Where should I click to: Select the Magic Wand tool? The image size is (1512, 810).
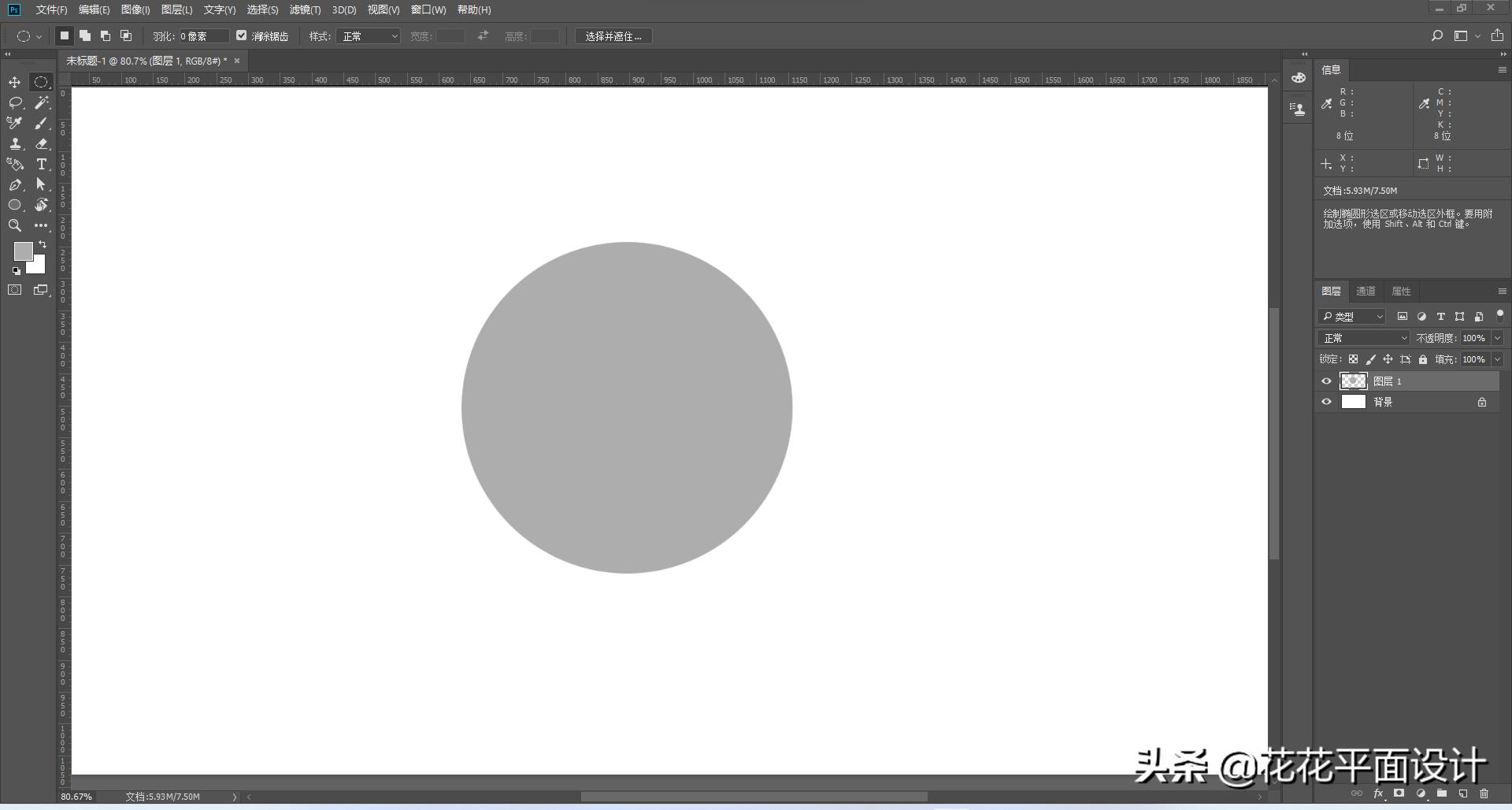42,103
